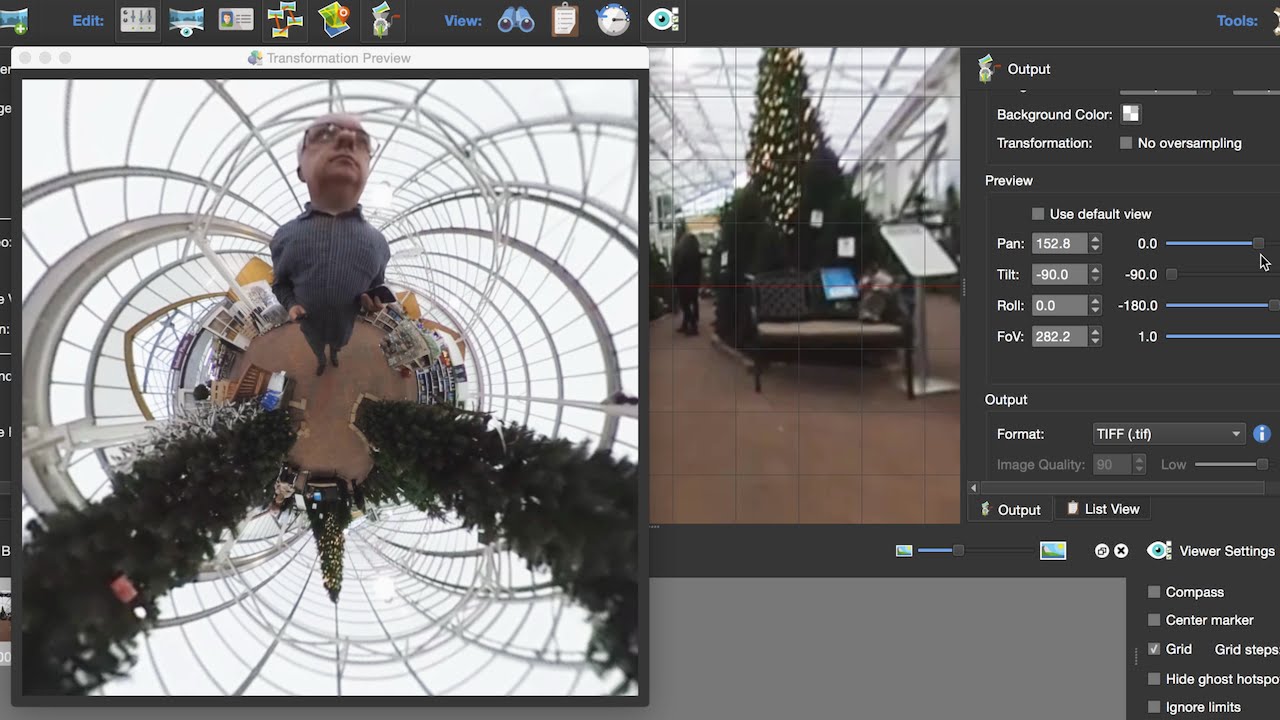The height and width of the screenshot is (720, 1280).
Task: Click the Output grinder icon in toolbar
Action: (x=383, y=20)
